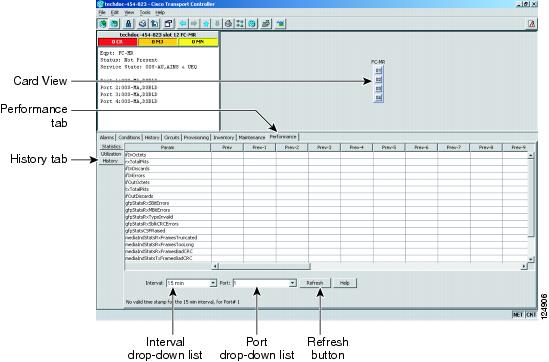549x362 pixels.
Task: Click the padlock lock-node toolbar icon
Action: tap(128, 23)
